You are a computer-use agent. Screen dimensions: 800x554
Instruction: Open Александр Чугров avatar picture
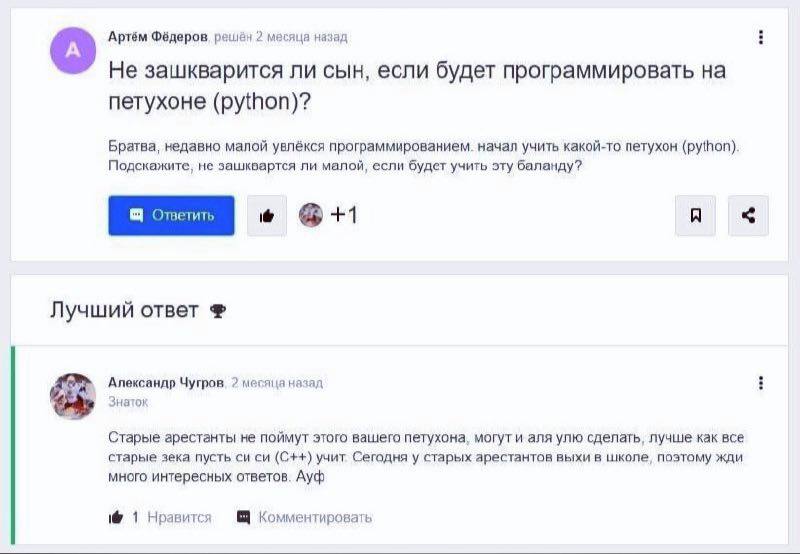73,396
